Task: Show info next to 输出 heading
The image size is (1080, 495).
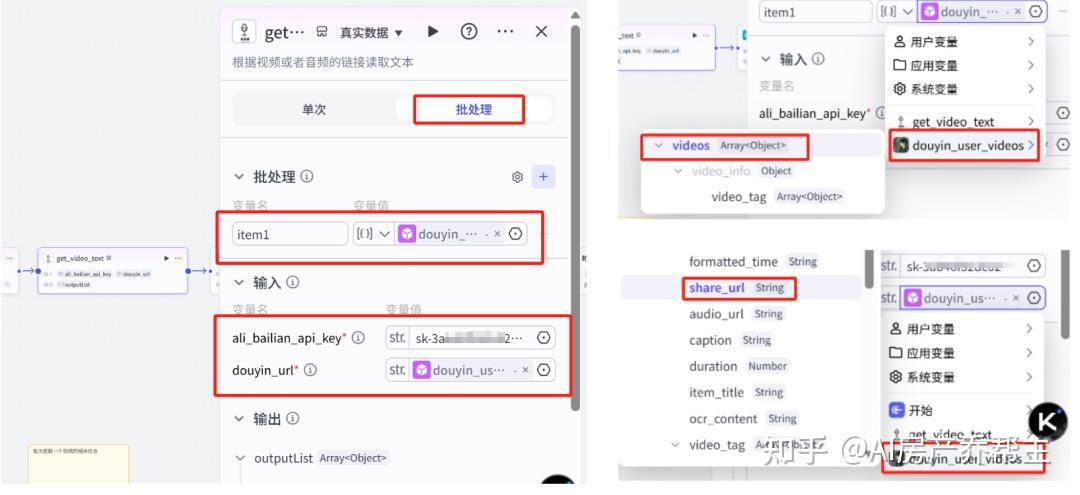Action: (x=293, y=419)
